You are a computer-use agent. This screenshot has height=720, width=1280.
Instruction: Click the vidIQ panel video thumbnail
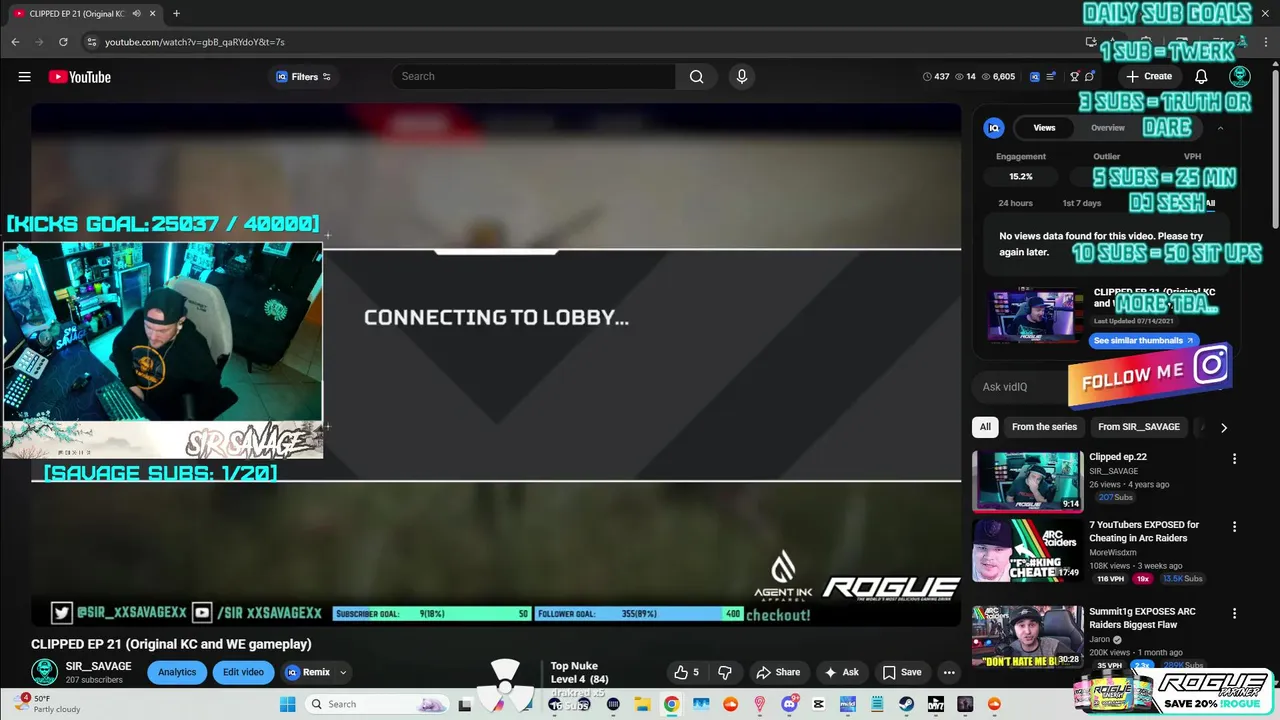1033,315
